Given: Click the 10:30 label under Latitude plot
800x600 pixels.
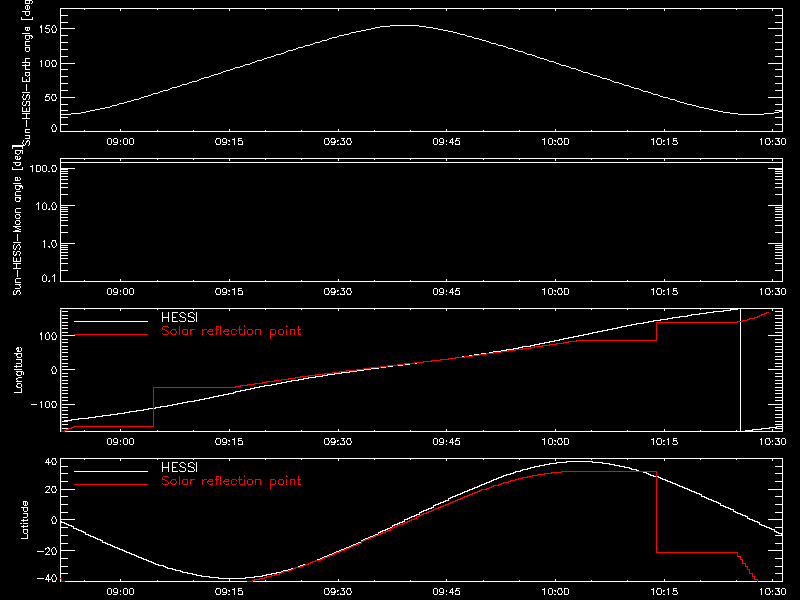Looking at the screenshot, I should (772, 592).
